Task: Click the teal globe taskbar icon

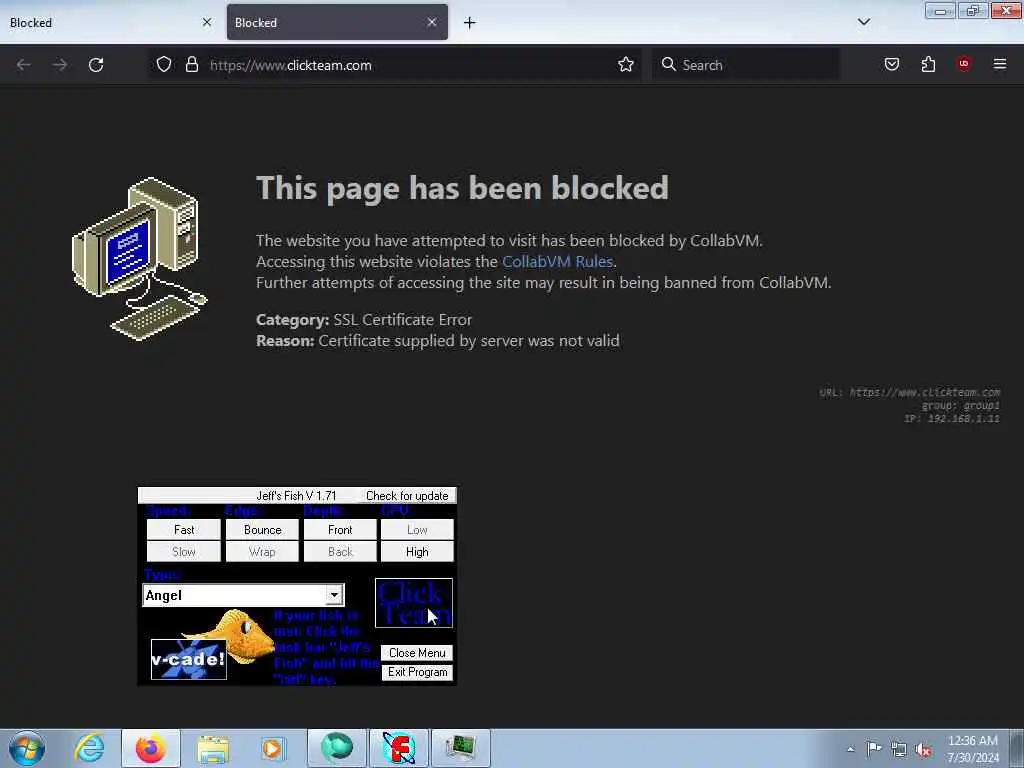Action: pyautogui.click(x=337, y=748)
